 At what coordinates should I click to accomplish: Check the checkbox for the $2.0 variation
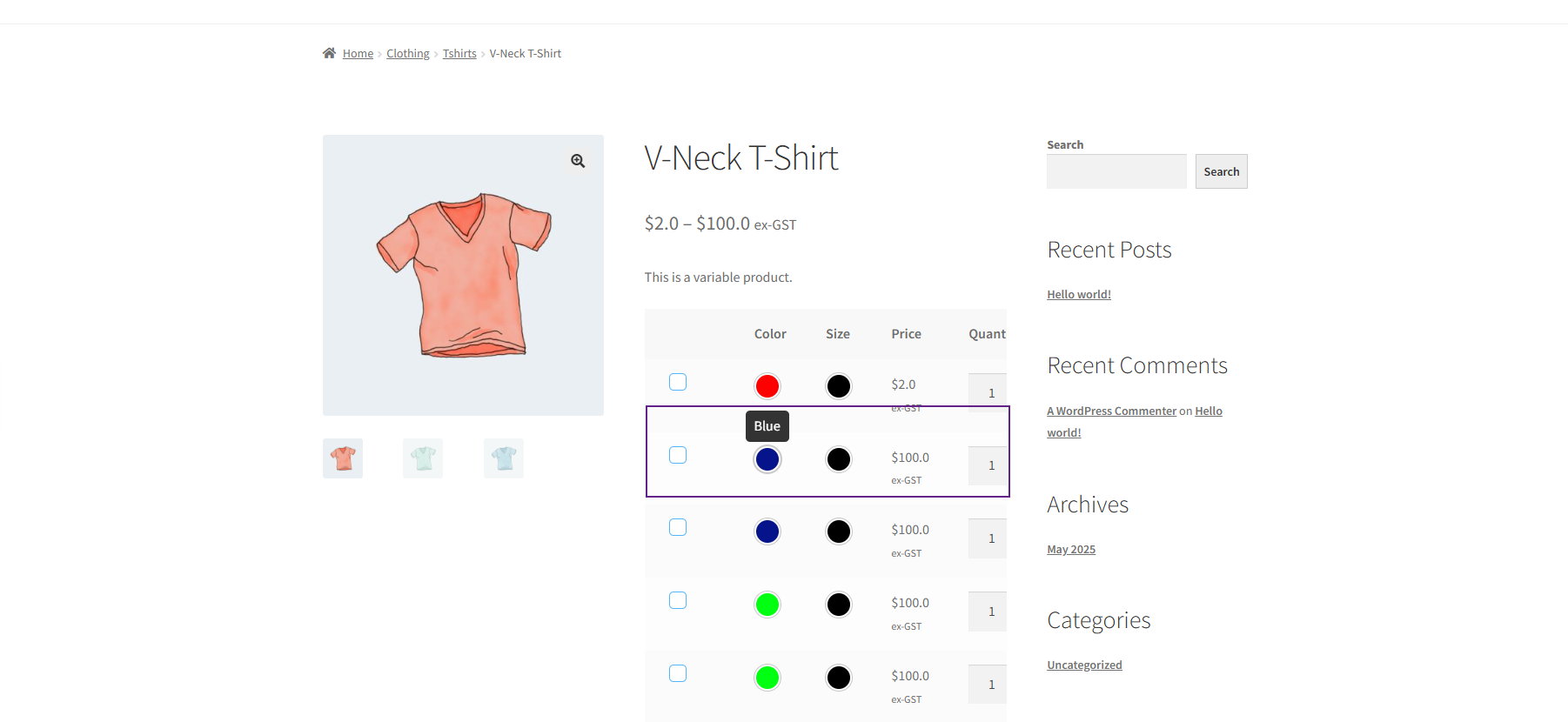678,382
